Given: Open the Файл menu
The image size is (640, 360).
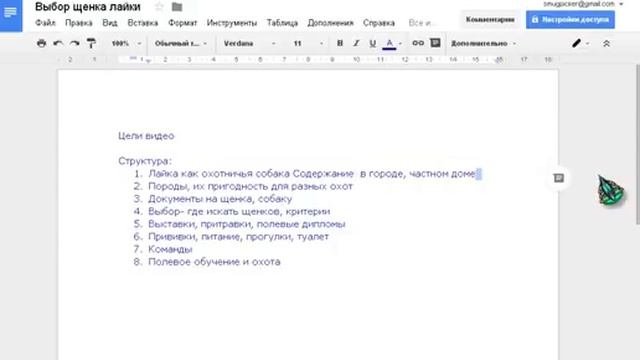Looking at the screenshot, I should 45,23.
